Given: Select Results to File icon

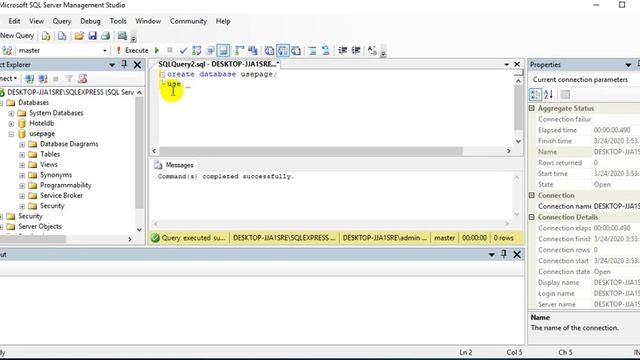Looking at the screenshot, I should tap(296, 51).
